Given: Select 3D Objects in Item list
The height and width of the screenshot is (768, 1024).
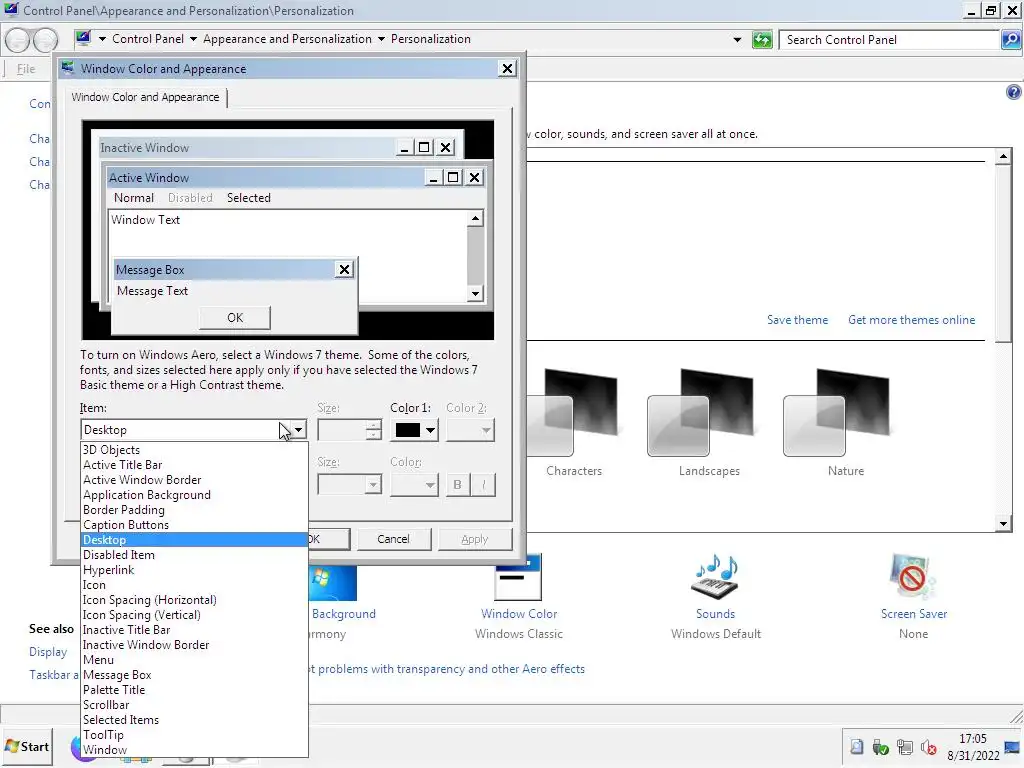Looking at the screenshot, I should pyautogui.click(x=194, y=450).
